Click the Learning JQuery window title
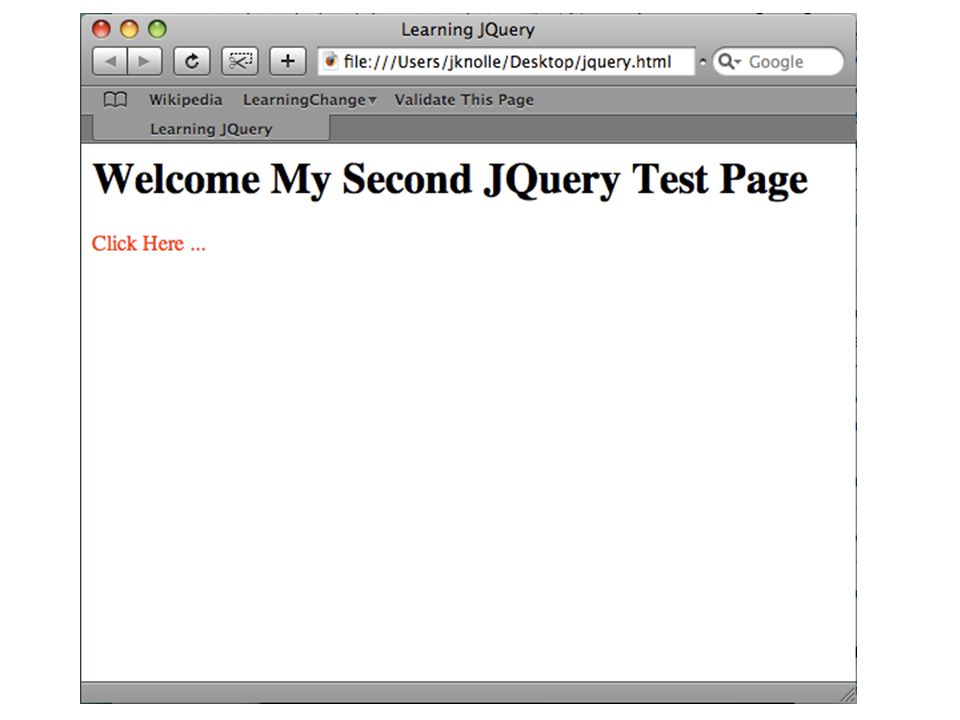Screen dimensions: 960x720 pyautogui.click(x=468, y=29)
